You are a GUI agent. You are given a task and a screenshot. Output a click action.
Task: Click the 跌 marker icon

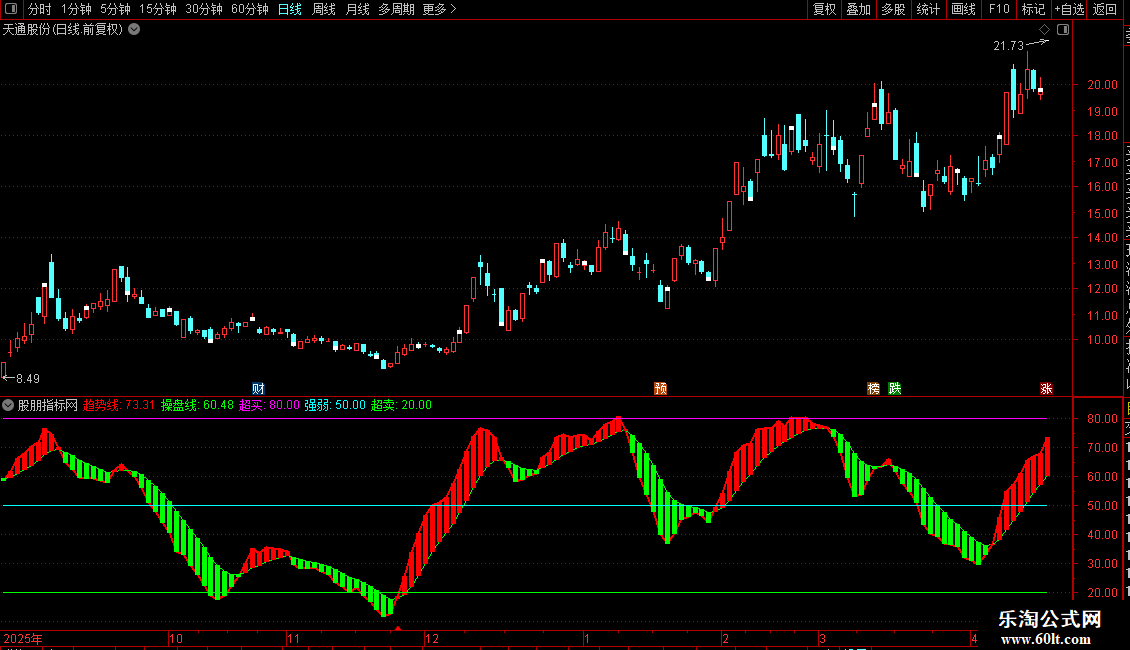pos(895,388)
